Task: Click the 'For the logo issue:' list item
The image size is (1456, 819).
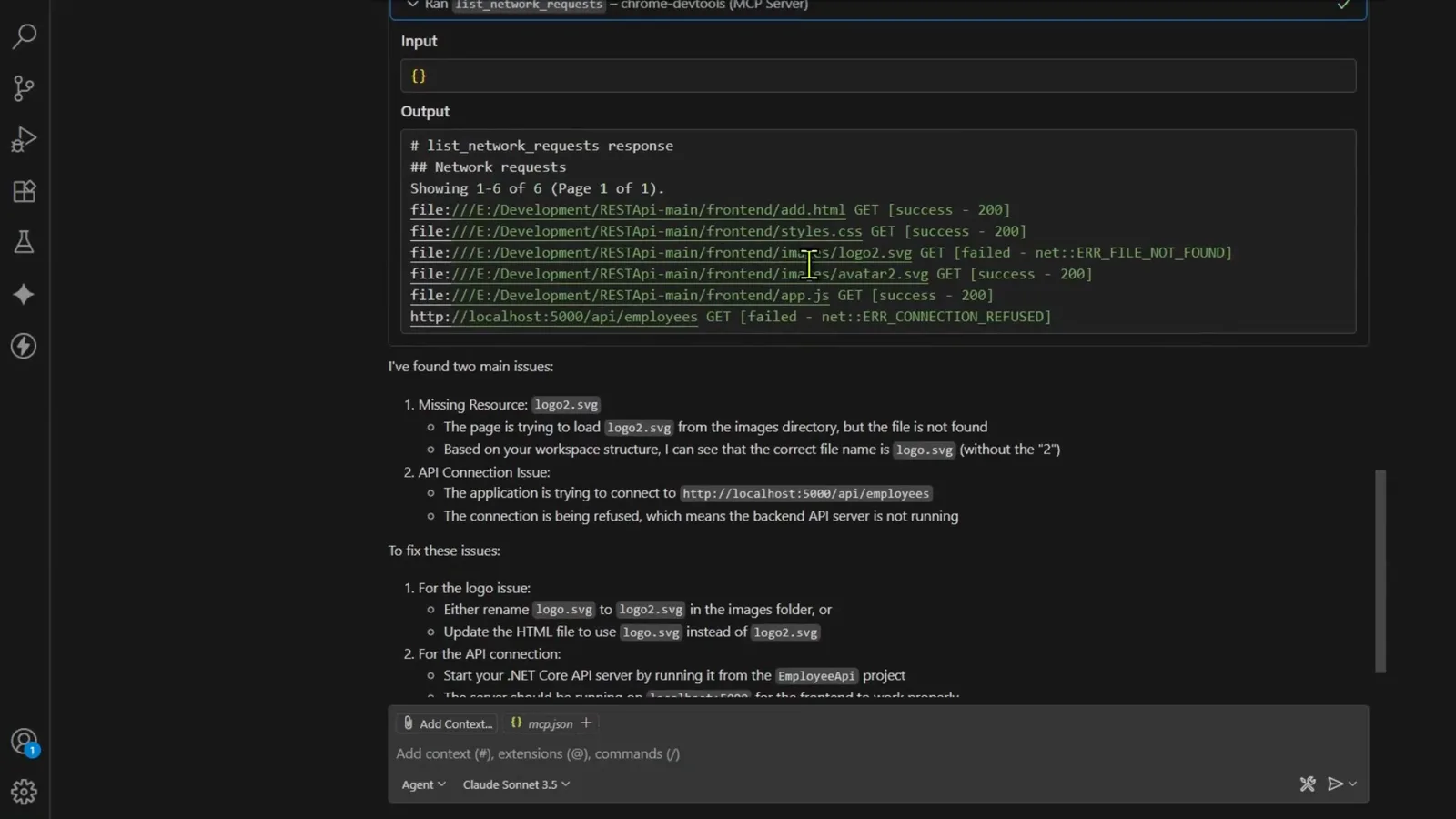Action: tap(474, 588)
